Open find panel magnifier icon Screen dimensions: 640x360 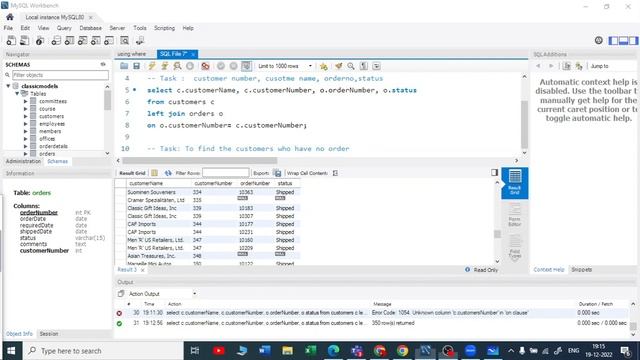pyautogui.click(x=351, y=66)
